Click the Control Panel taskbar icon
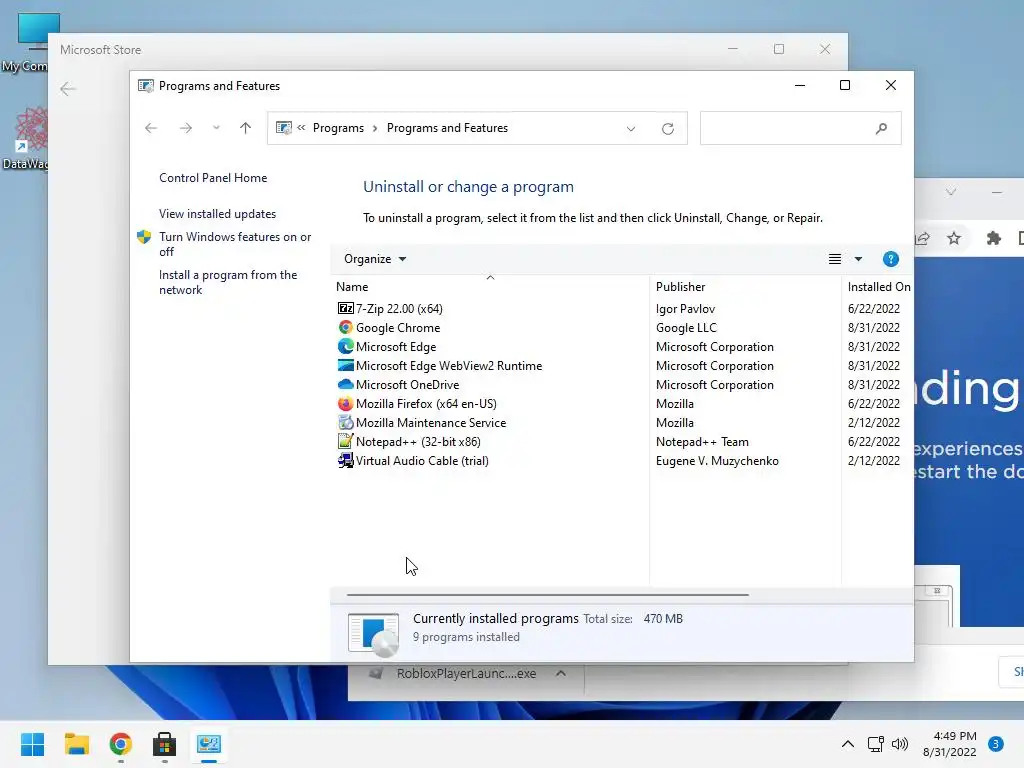 [x=208, y=744]
